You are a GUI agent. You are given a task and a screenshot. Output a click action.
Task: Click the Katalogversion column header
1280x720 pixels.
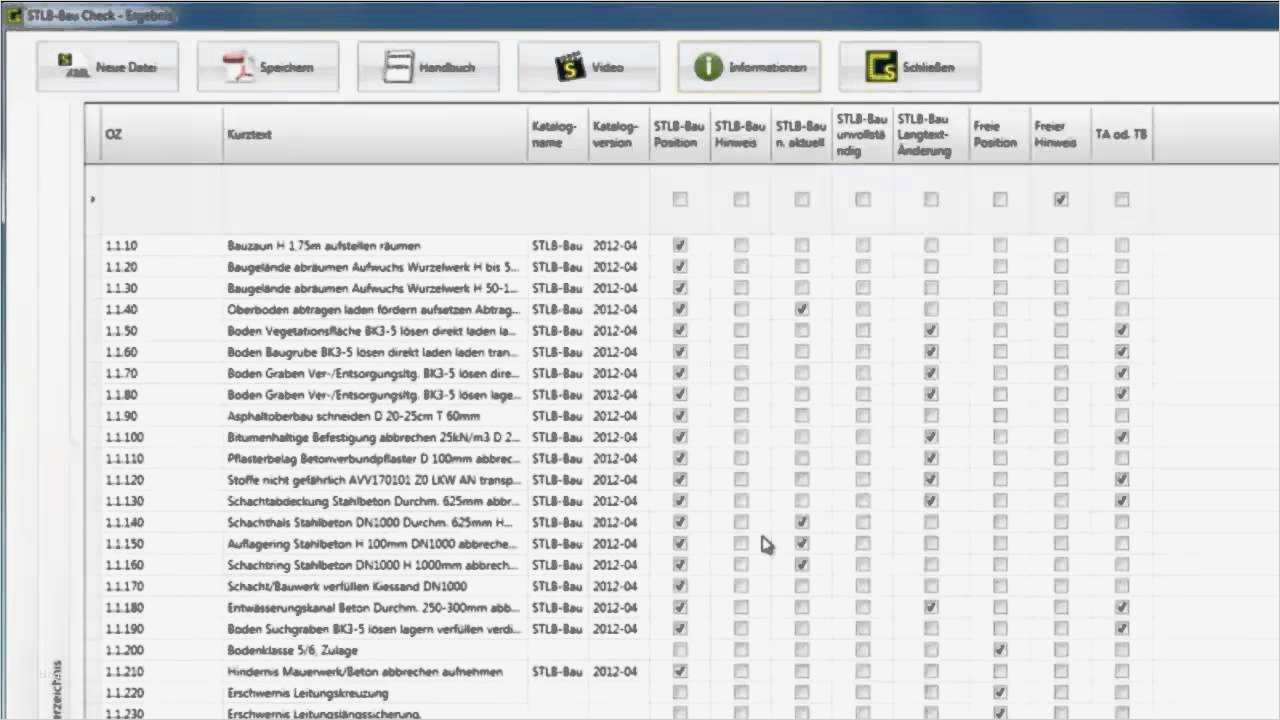(619, 134)
